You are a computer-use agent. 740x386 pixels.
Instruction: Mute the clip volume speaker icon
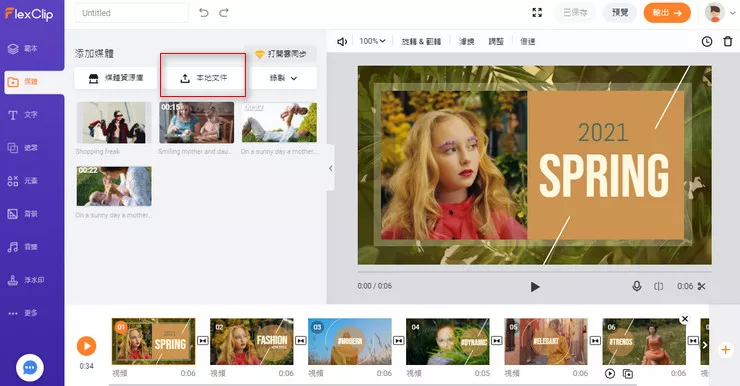click(x=342, y=42)
